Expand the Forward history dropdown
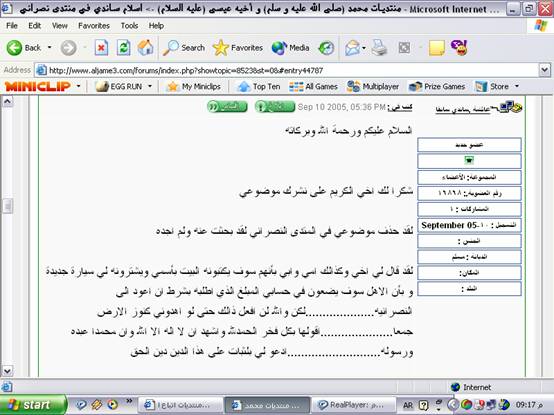The image size is (554, 415). point(85,47)
